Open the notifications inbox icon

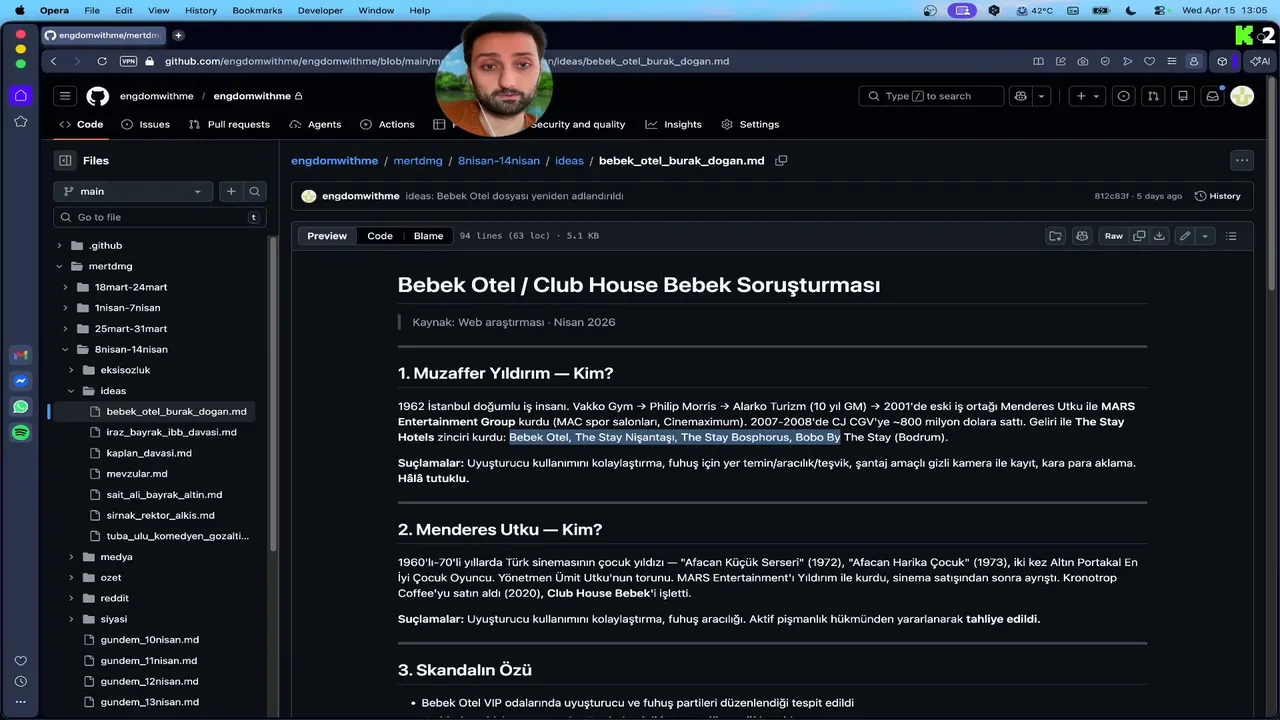pos(1212,96)
